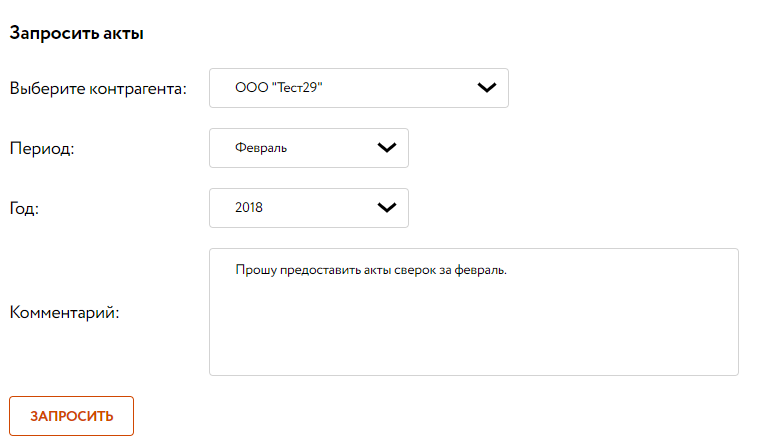Expand the Период dropdown
This screenshot has height=438, width=770.
(x=309, y=148)
